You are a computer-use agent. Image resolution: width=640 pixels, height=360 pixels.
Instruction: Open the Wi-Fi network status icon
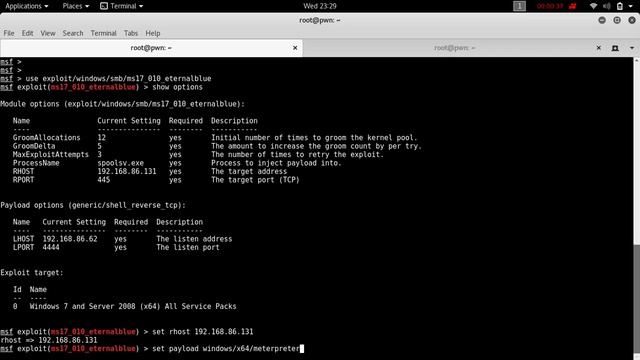(593, 6)
